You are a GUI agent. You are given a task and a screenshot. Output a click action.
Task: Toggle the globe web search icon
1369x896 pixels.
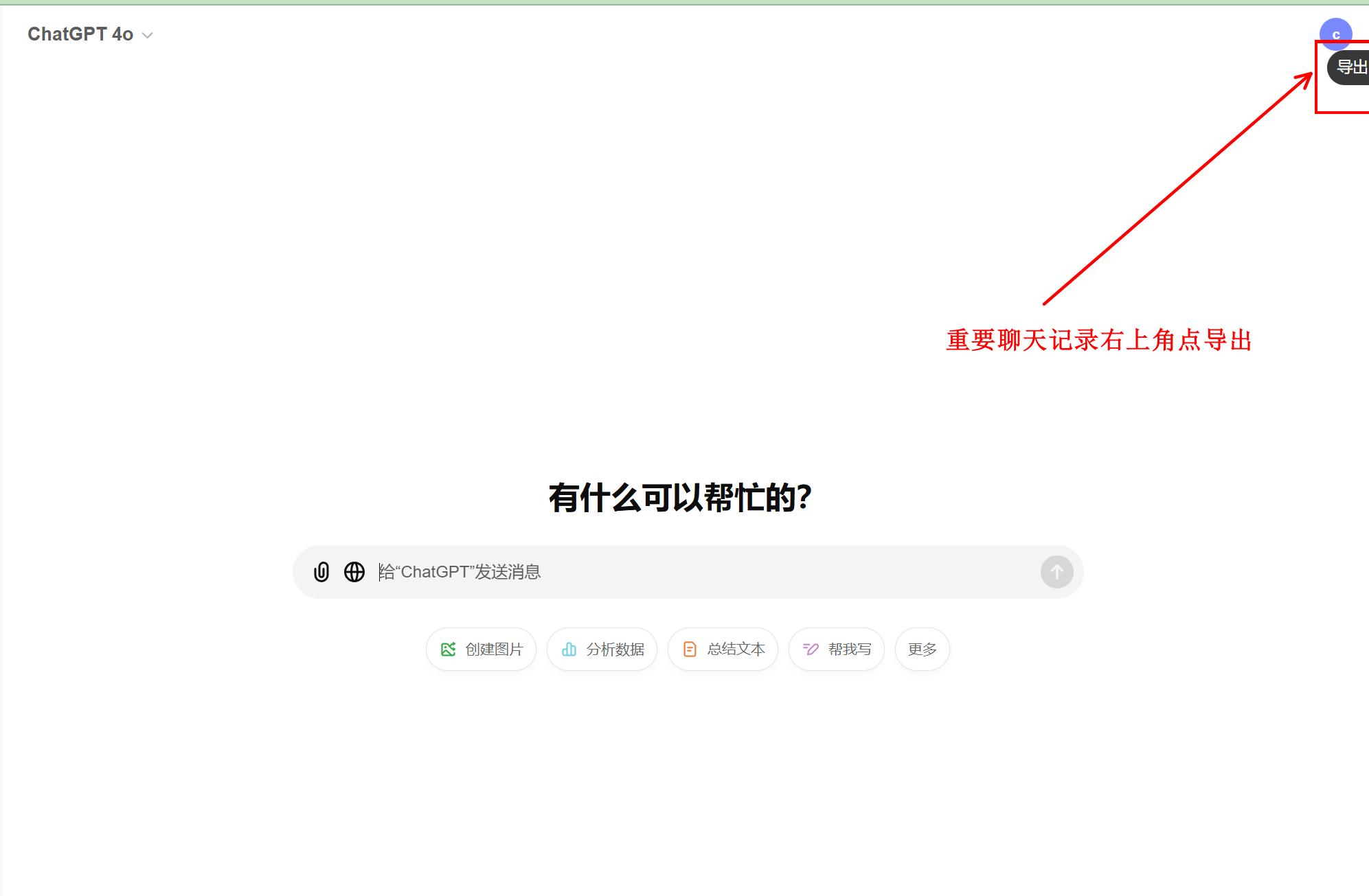354,572
